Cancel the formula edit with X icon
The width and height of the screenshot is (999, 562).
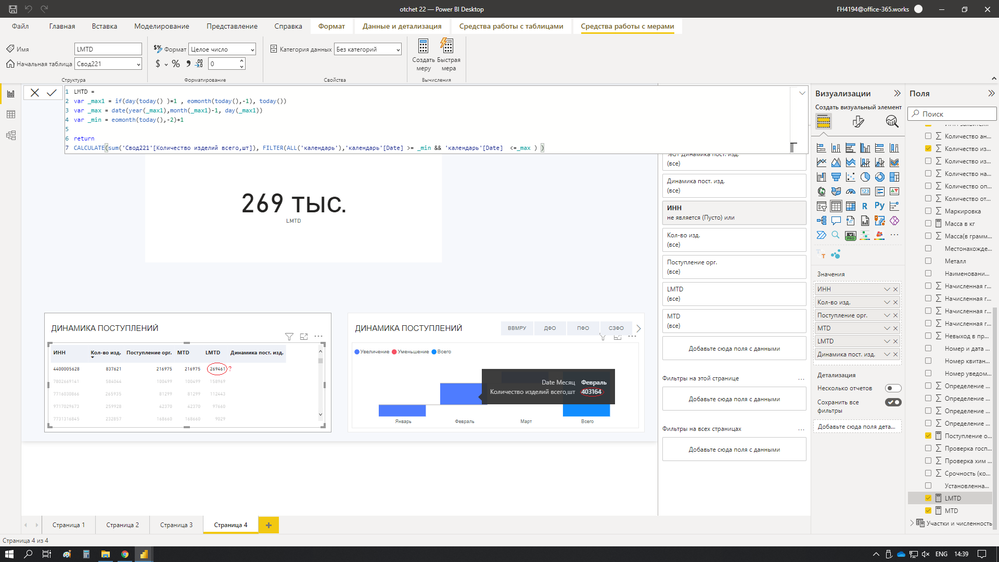pos(34,93)
